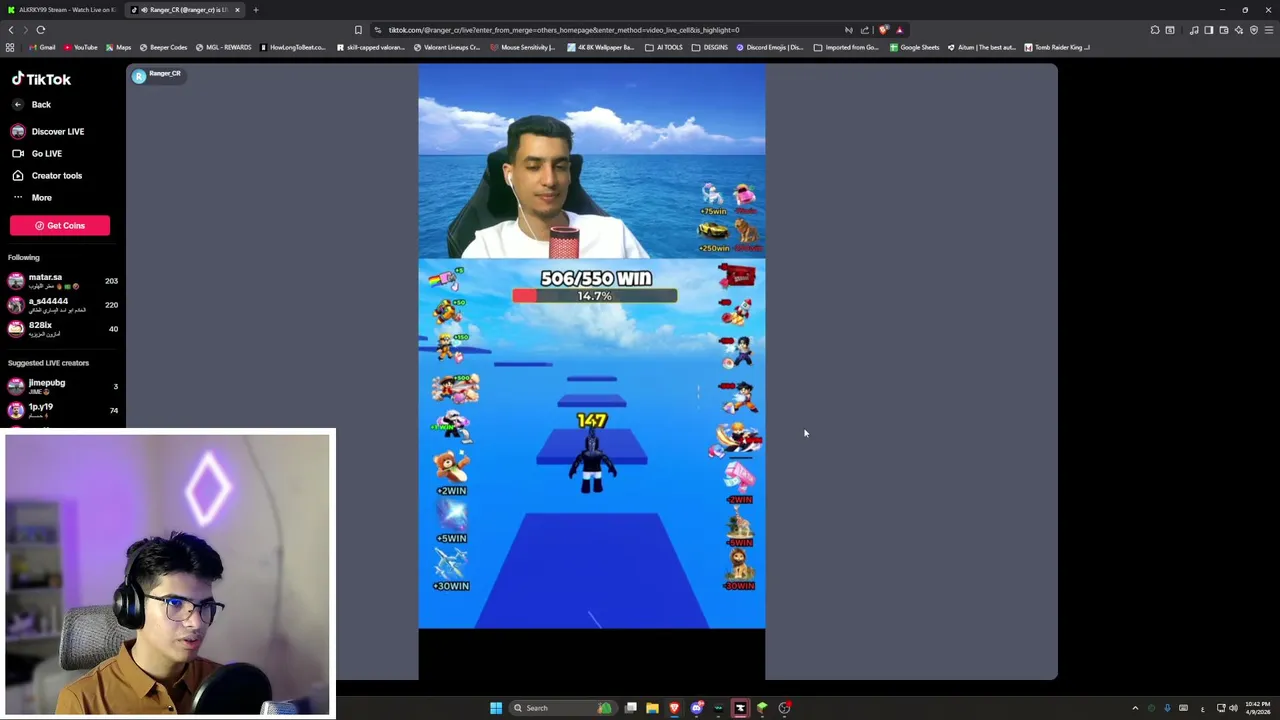Open a_s44444's live from Following
1280x720 pixels.
point(62,305)
